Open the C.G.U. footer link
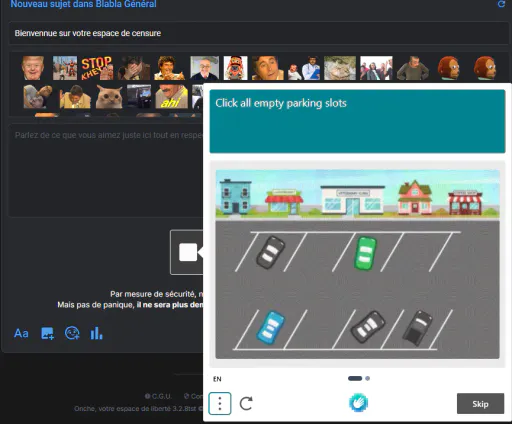This screenshot has height=424, width=512. tap(158, 396)
